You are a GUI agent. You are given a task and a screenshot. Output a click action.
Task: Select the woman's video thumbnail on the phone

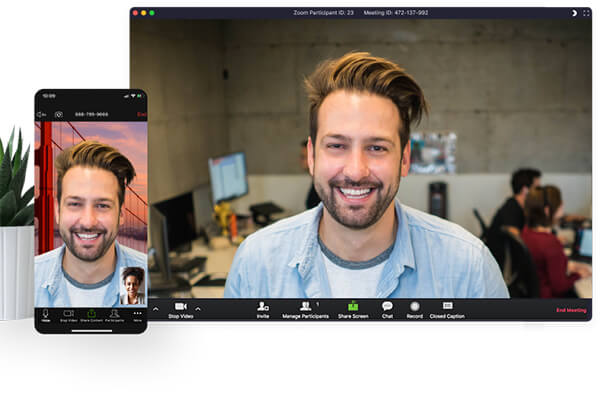(133, 286)
